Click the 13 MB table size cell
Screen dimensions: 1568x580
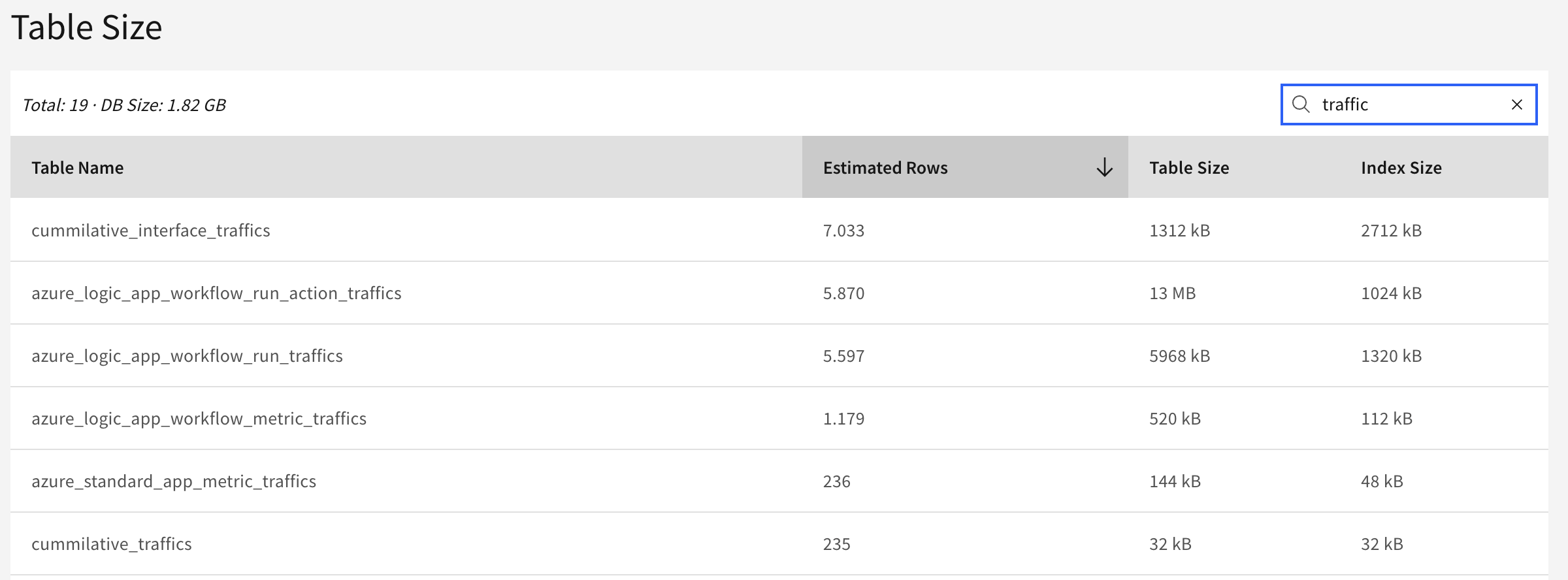(x=1172, y=293)
